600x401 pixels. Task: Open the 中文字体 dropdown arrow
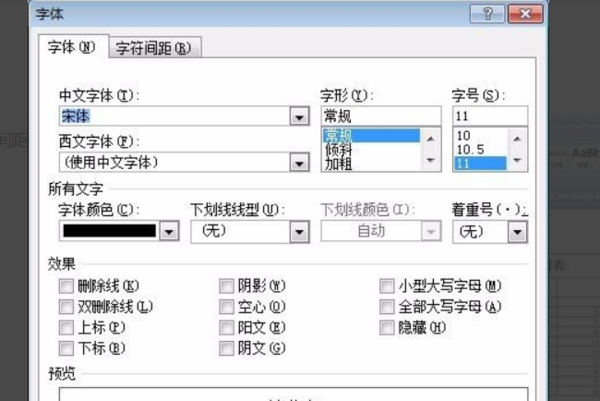[299, 117]
